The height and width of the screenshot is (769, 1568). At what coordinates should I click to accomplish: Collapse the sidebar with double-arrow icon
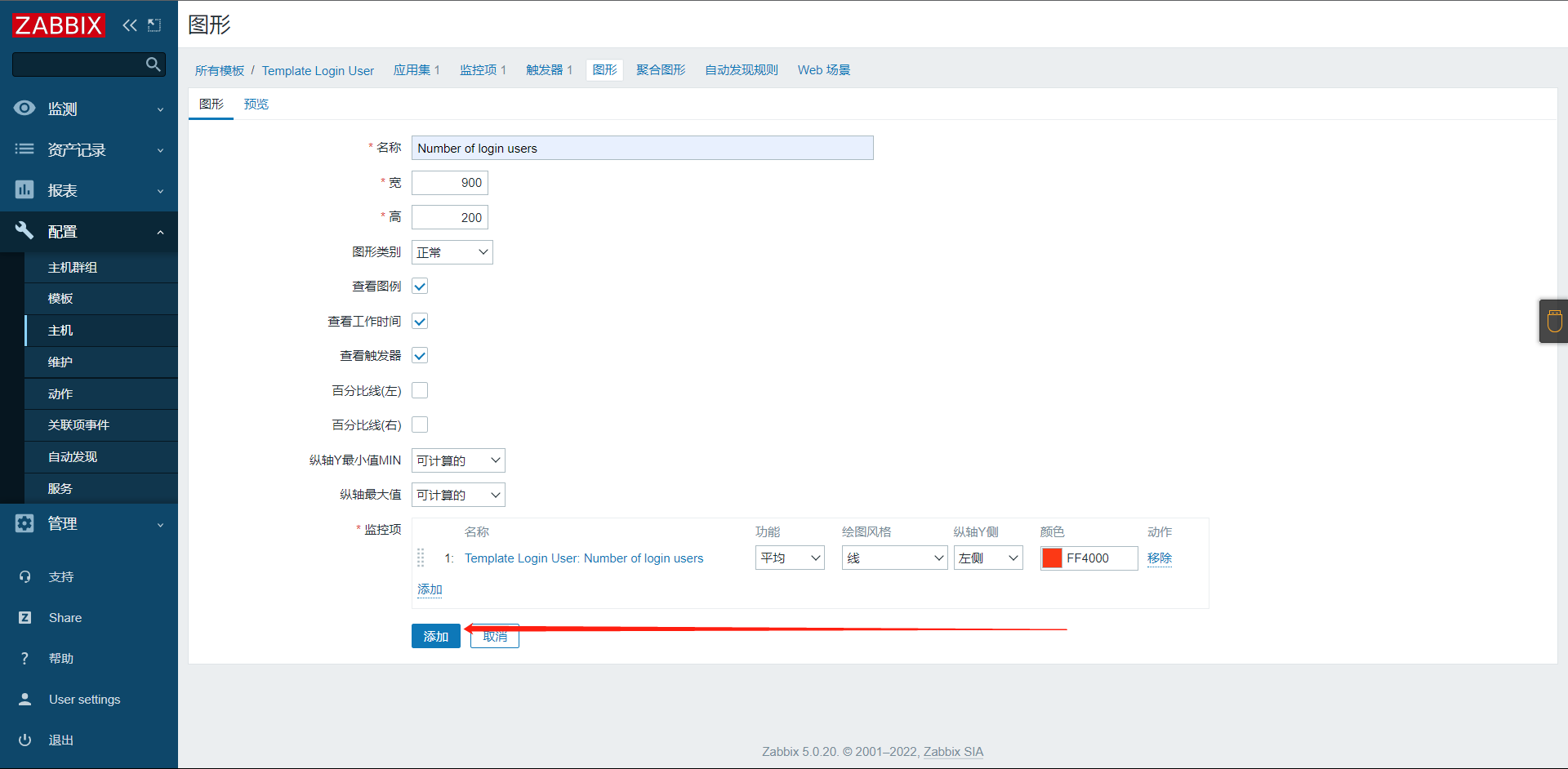tap(130, 25)
